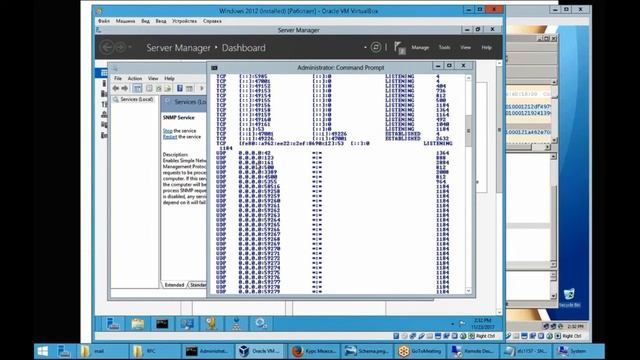The image size is (640, 360).
Task: Open the Server Manager notifications flag
Action: (x=400, y=47)
